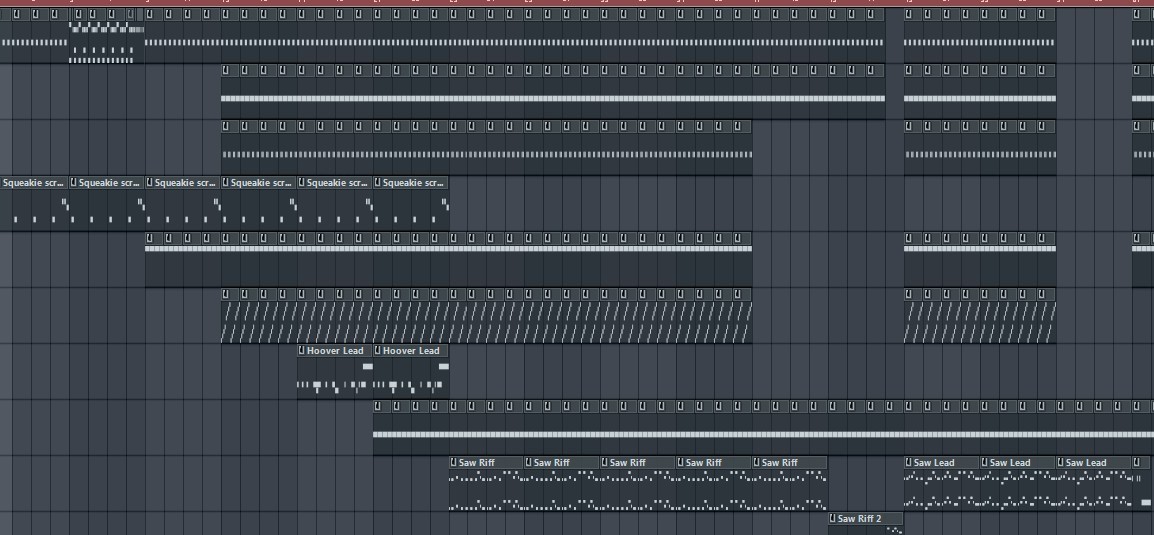Screen dimensions: 1154x535
Task: Select the third Squeakie scr clip's note preview
Action: coord(182,210)
